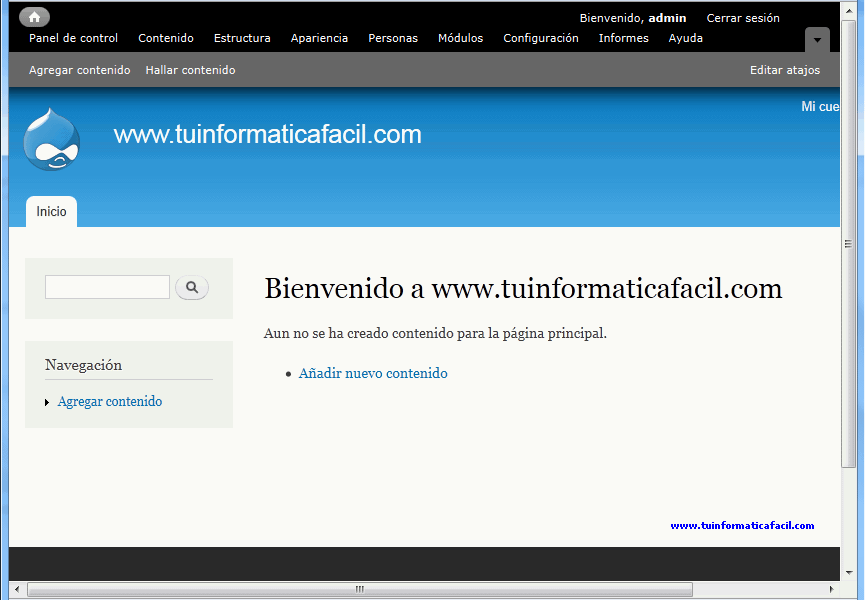Click the vertical scrollbar down arrow
This screenshot has width=865, height=600.
(x=849, y=572)
